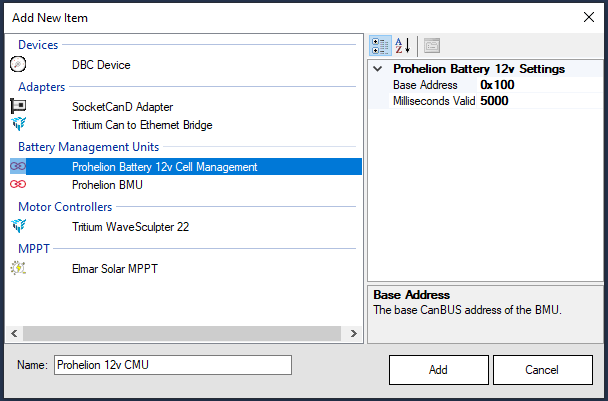Click the Prohelion Battery 12v chain icon
The width and height of the screenshot is (608, 401).
pyautogui.click(x=18, y=166)
